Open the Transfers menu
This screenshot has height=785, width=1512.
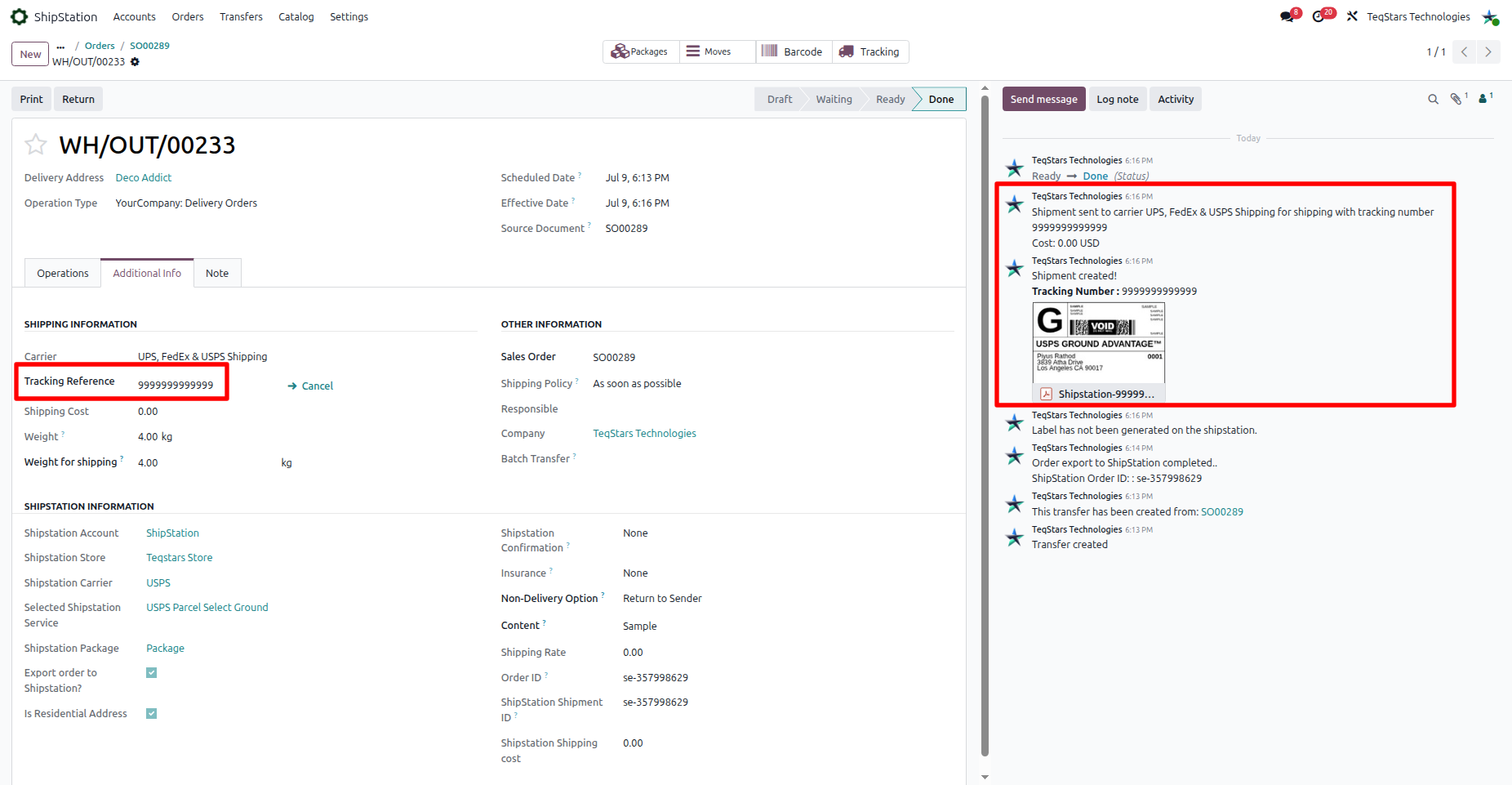click(x=241, y=16)
